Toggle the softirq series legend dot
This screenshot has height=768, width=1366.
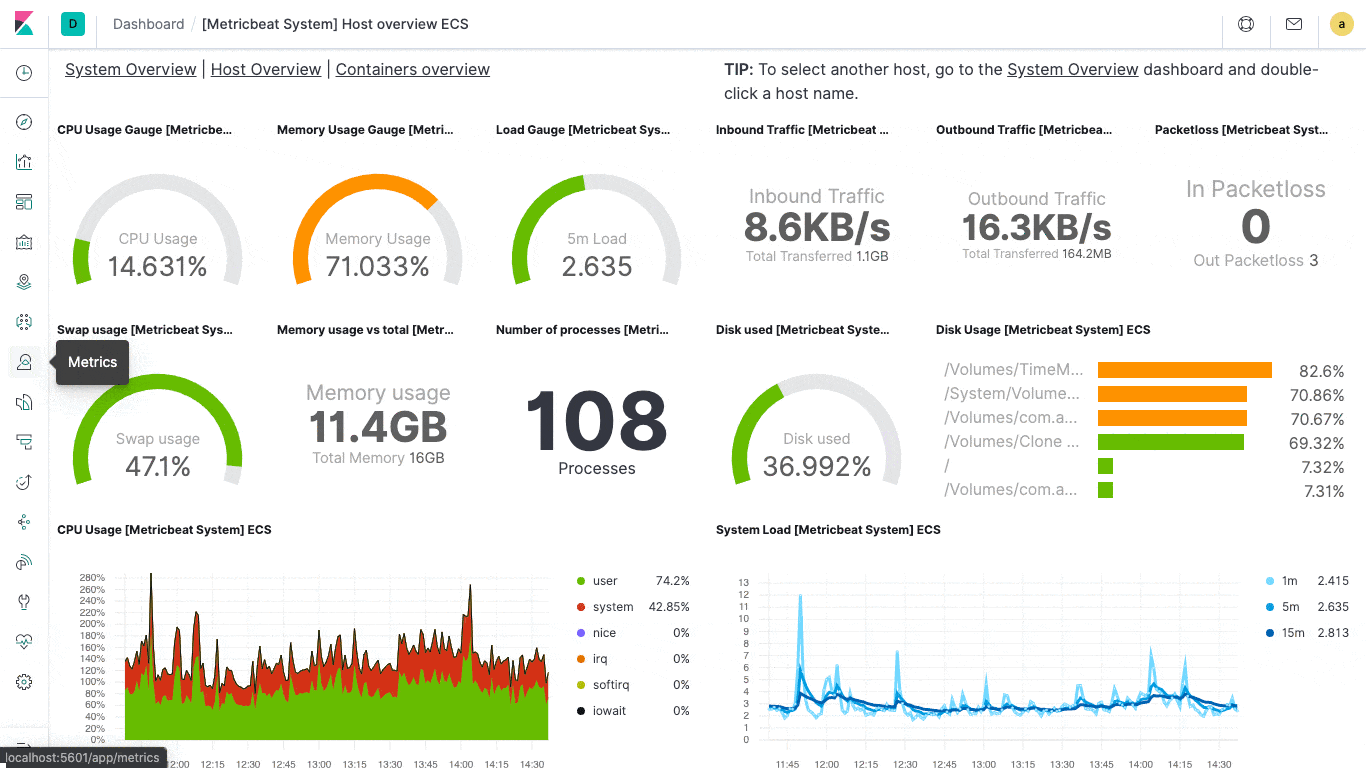pos(581,685)
